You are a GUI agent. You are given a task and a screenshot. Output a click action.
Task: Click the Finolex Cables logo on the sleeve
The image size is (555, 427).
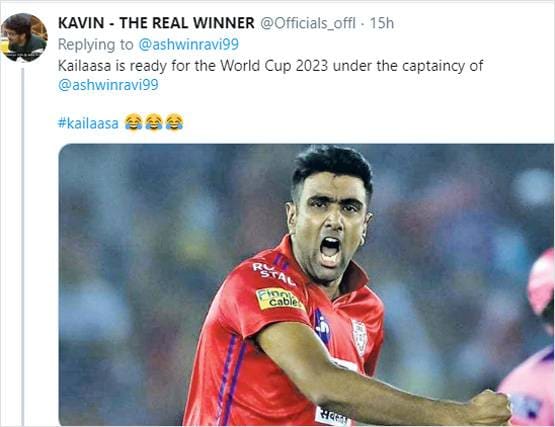[x=279, y=299]
